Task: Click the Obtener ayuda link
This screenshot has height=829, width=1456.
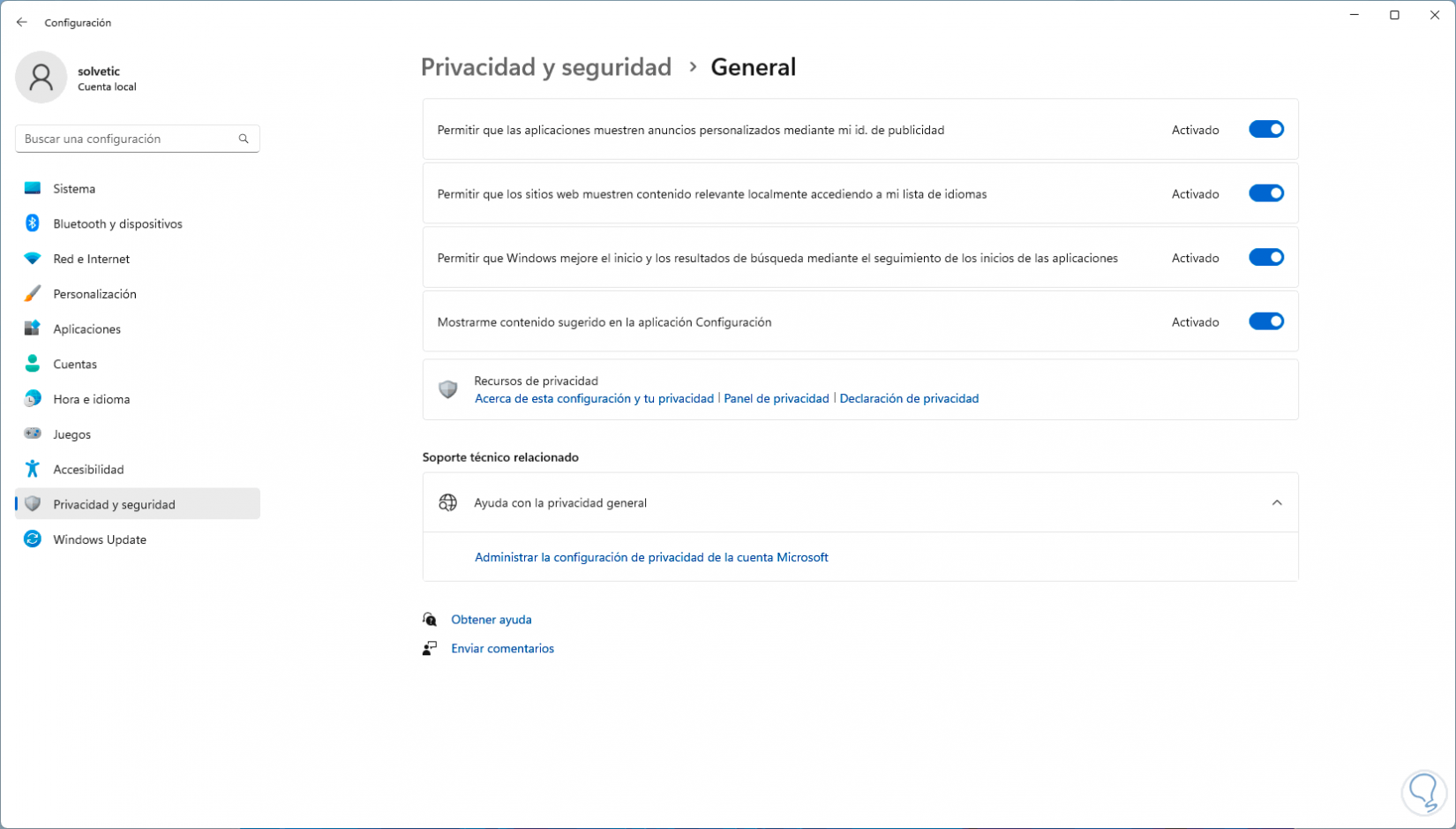Action: (491, 620)
